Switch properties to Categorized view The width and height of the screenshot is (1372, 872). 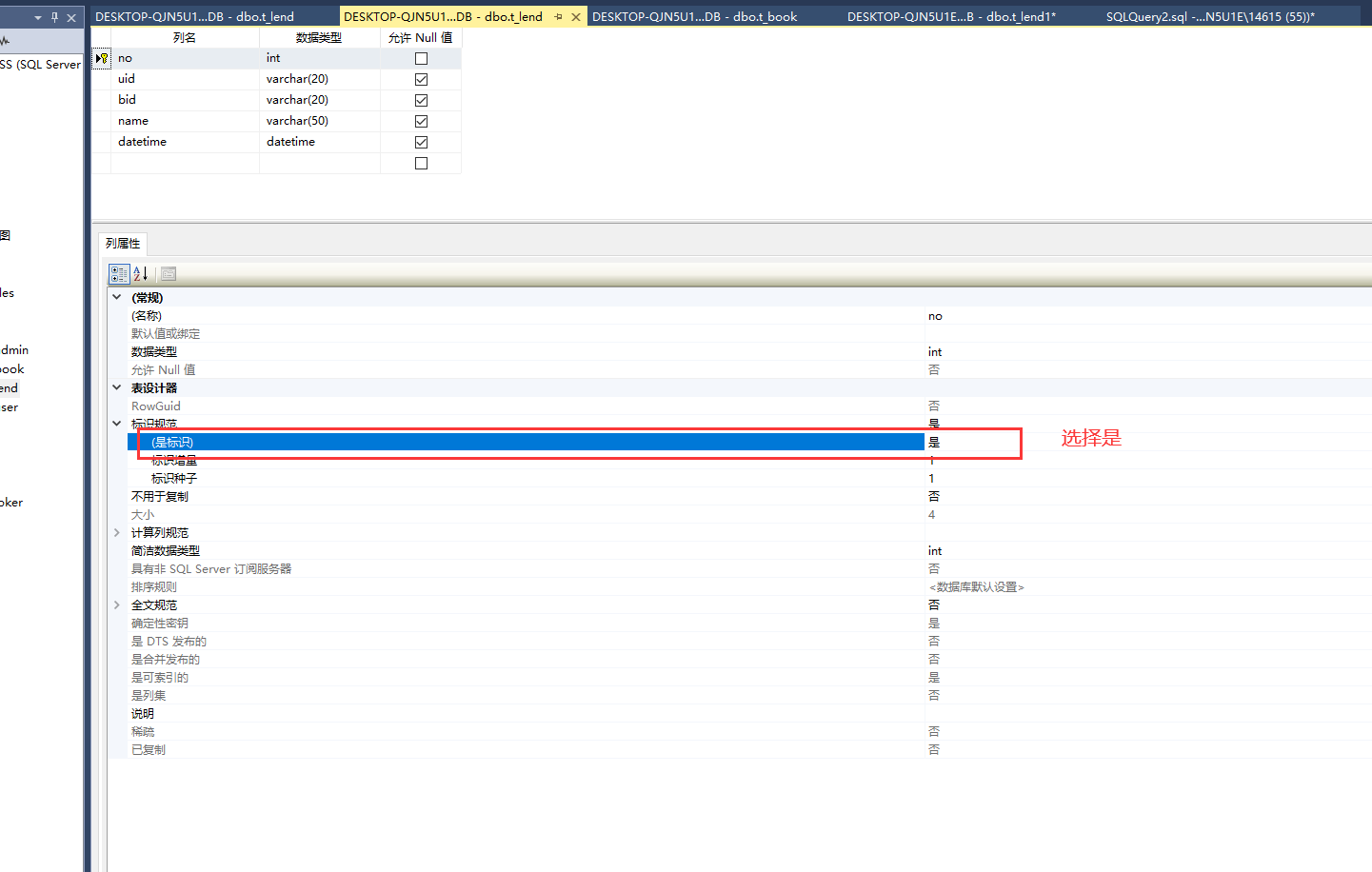pos(119,274)
